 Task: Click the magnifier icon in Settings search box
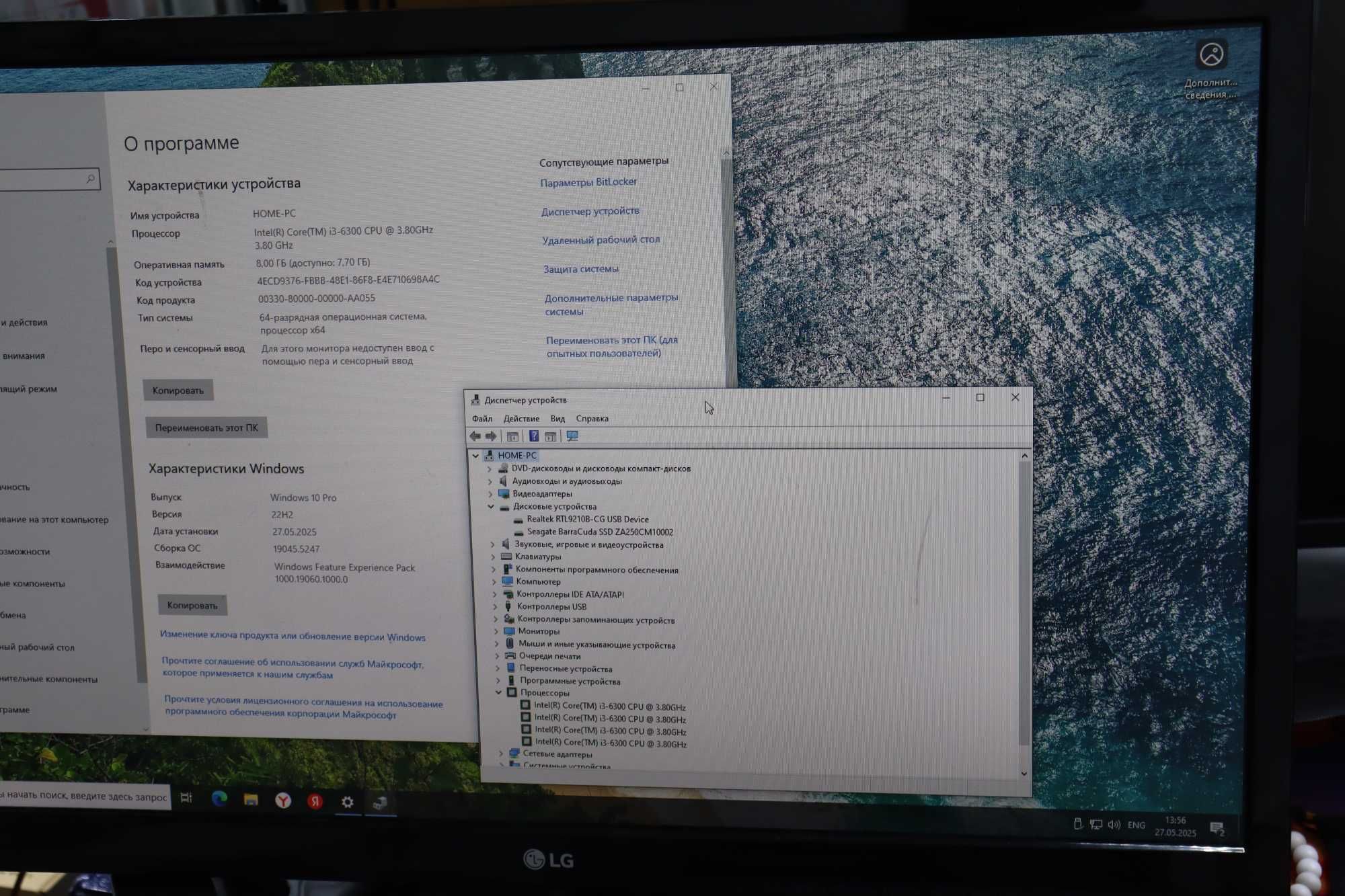[91, 179]
